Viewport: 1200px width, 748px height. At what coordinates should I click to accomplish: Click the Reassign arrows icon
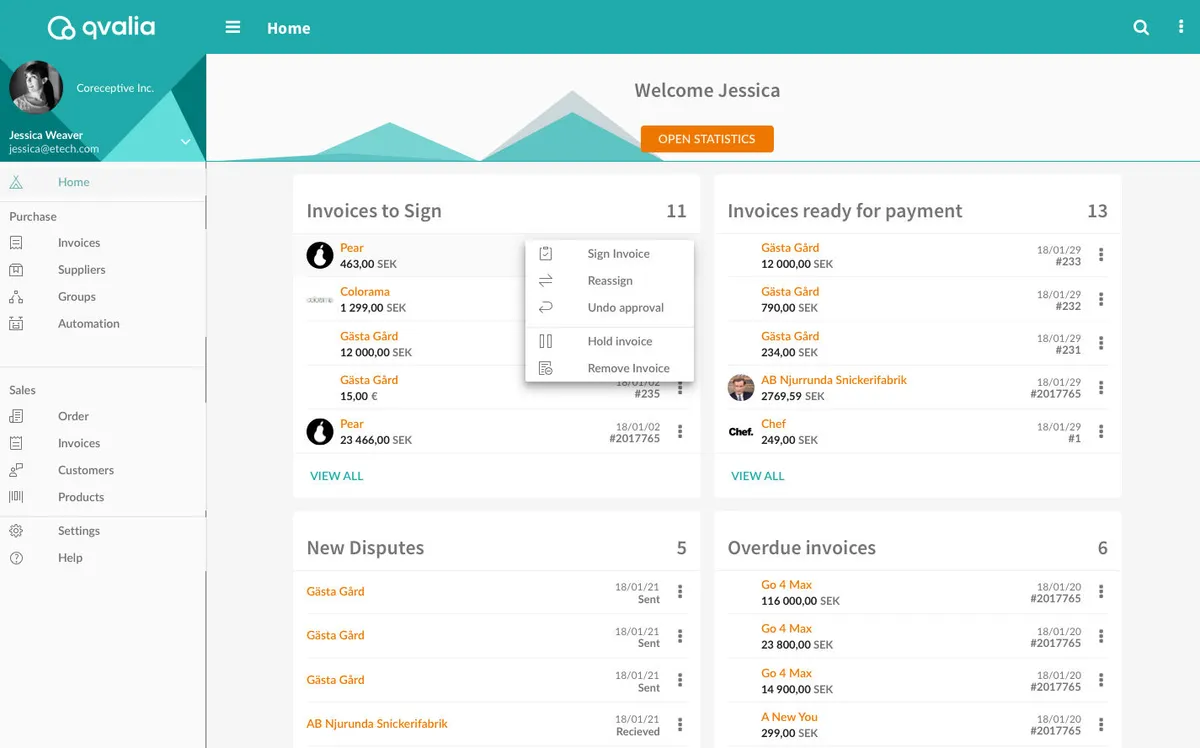[546, 281]
